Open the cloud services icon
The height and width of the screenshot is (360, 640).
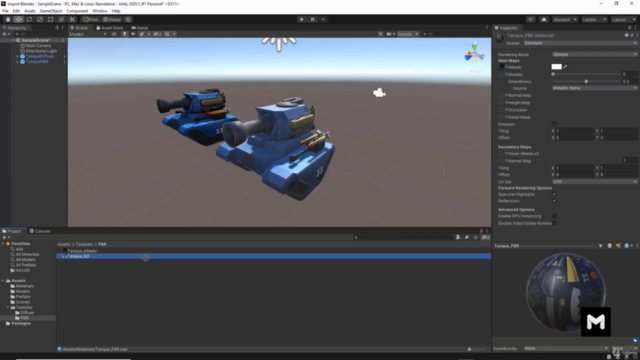(544, 20)
